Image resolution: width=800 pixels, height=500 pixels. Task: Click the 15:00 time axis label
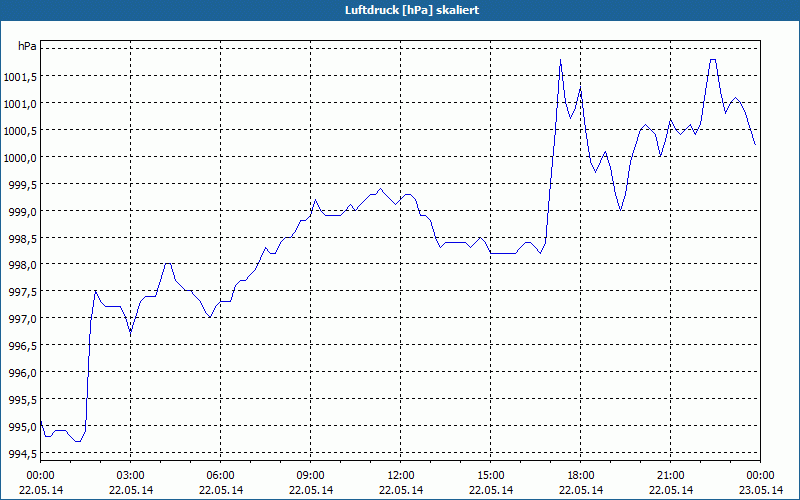pos(491,476)
